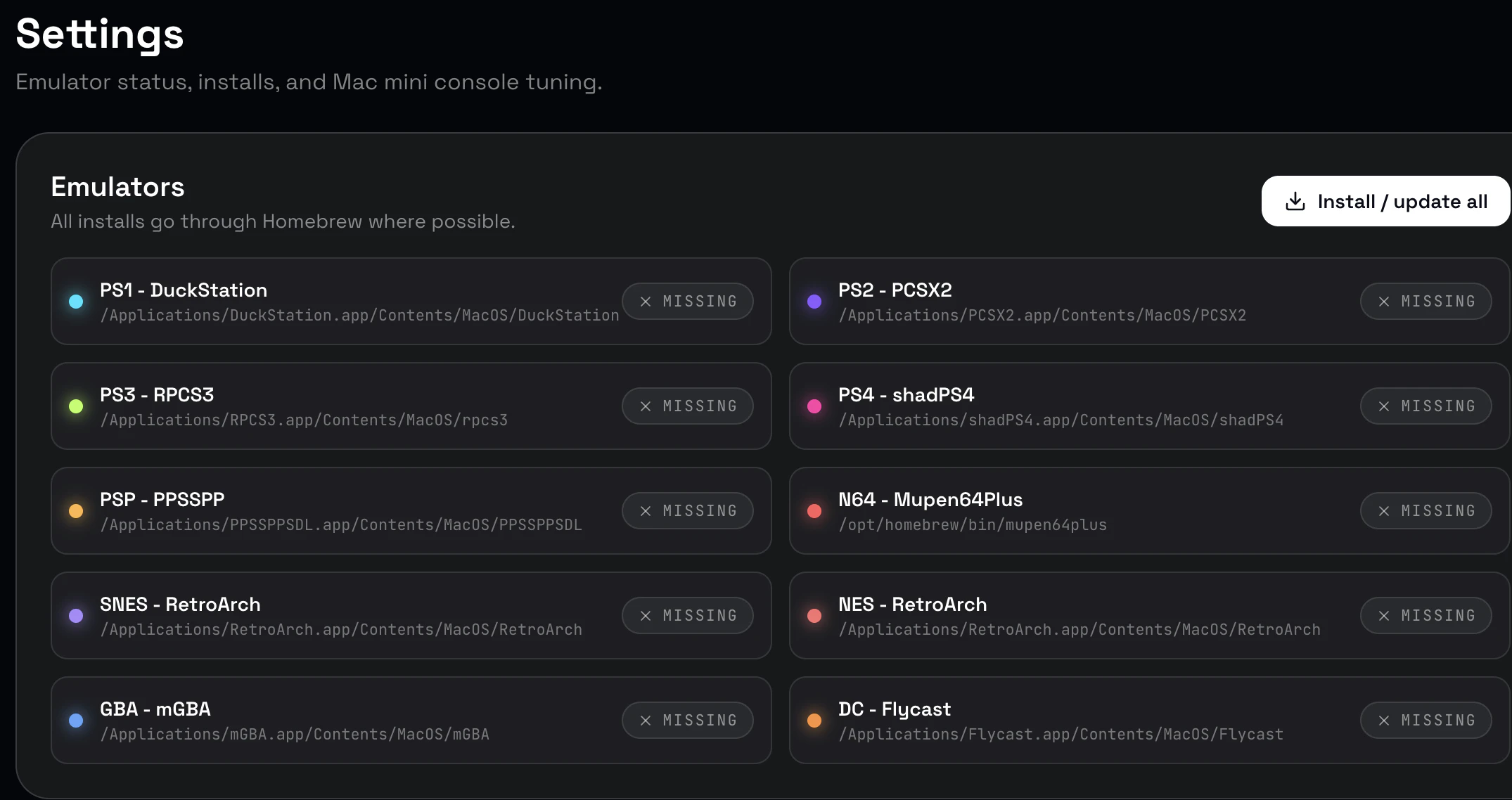
Task: Click the Install / update all button
Action: tap(1384, 201)
